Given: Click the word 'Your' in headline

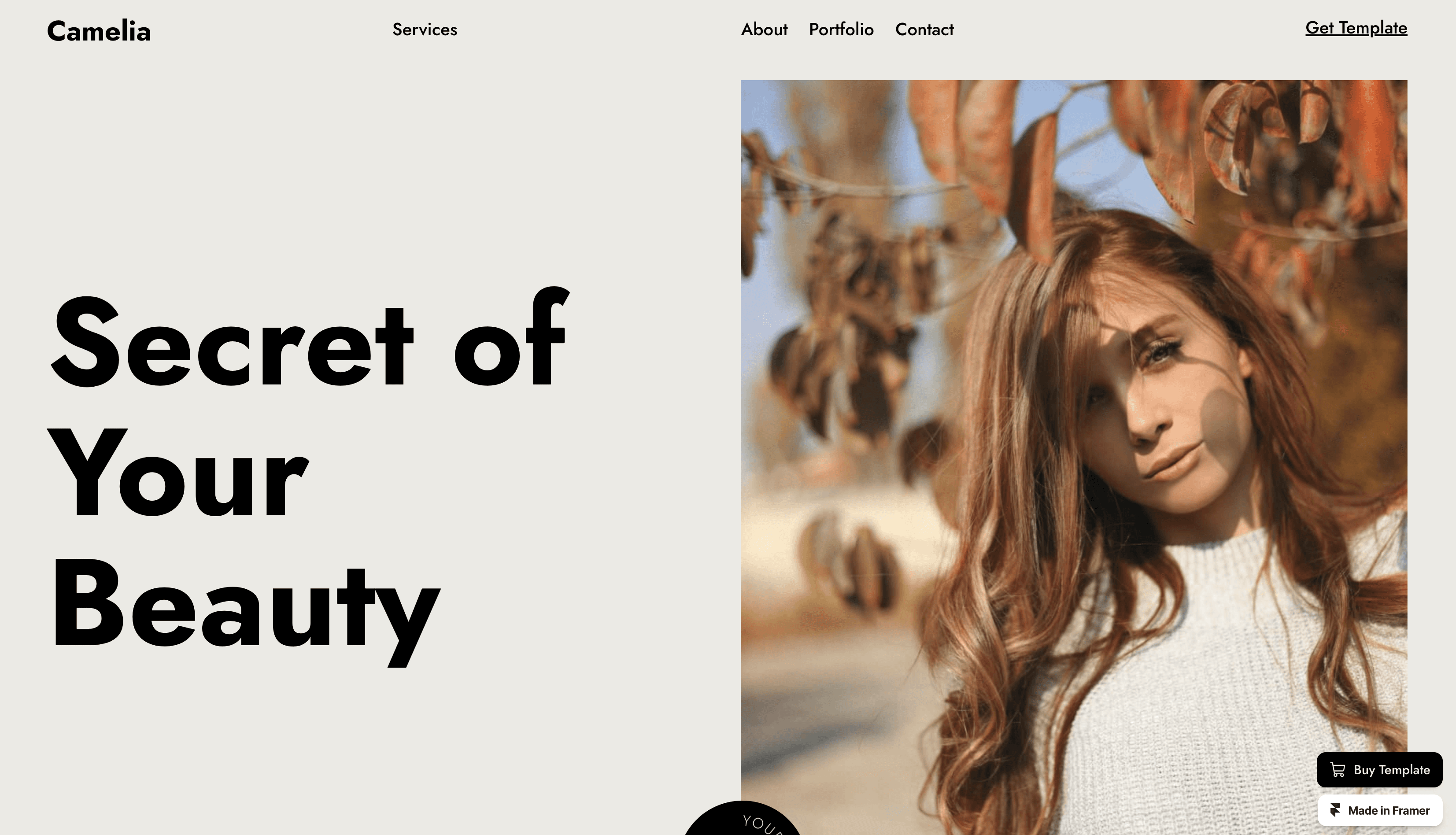Looking at the screenshot, I should coord(178,473).
